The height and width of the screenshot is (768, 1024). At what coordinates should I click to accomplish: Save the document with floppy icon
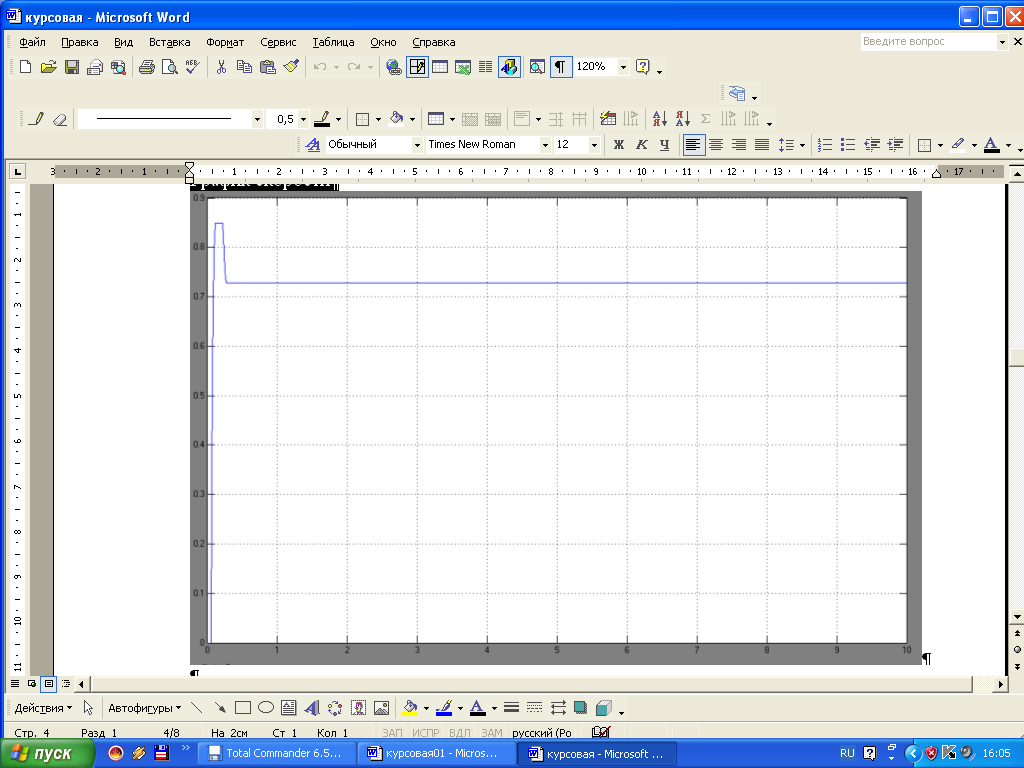(72, 67)
